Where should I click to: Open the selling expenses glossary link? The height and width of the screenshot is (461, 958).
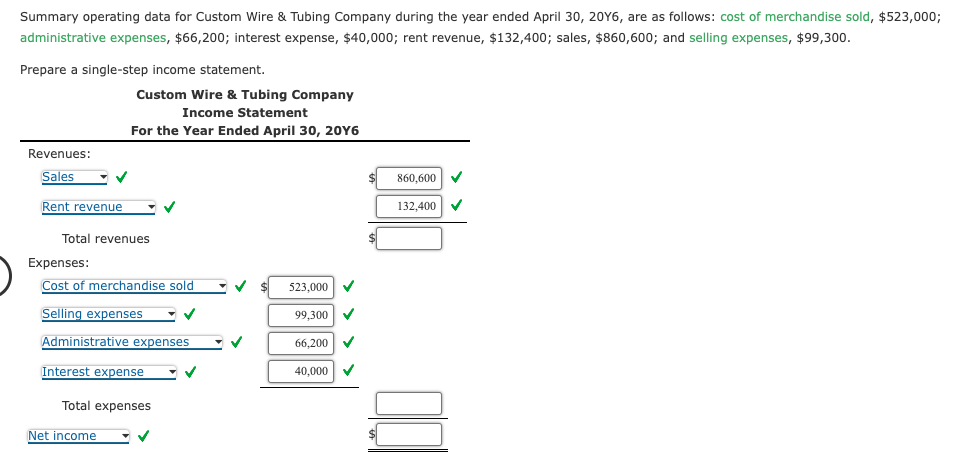pos(739,38)
